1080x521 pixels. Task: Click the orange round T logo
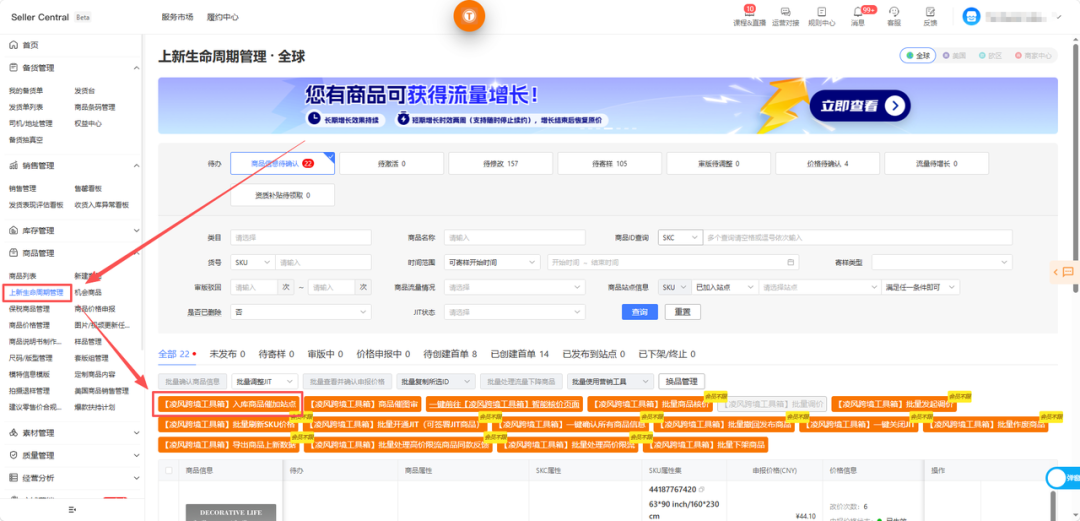tap(469, 14)
